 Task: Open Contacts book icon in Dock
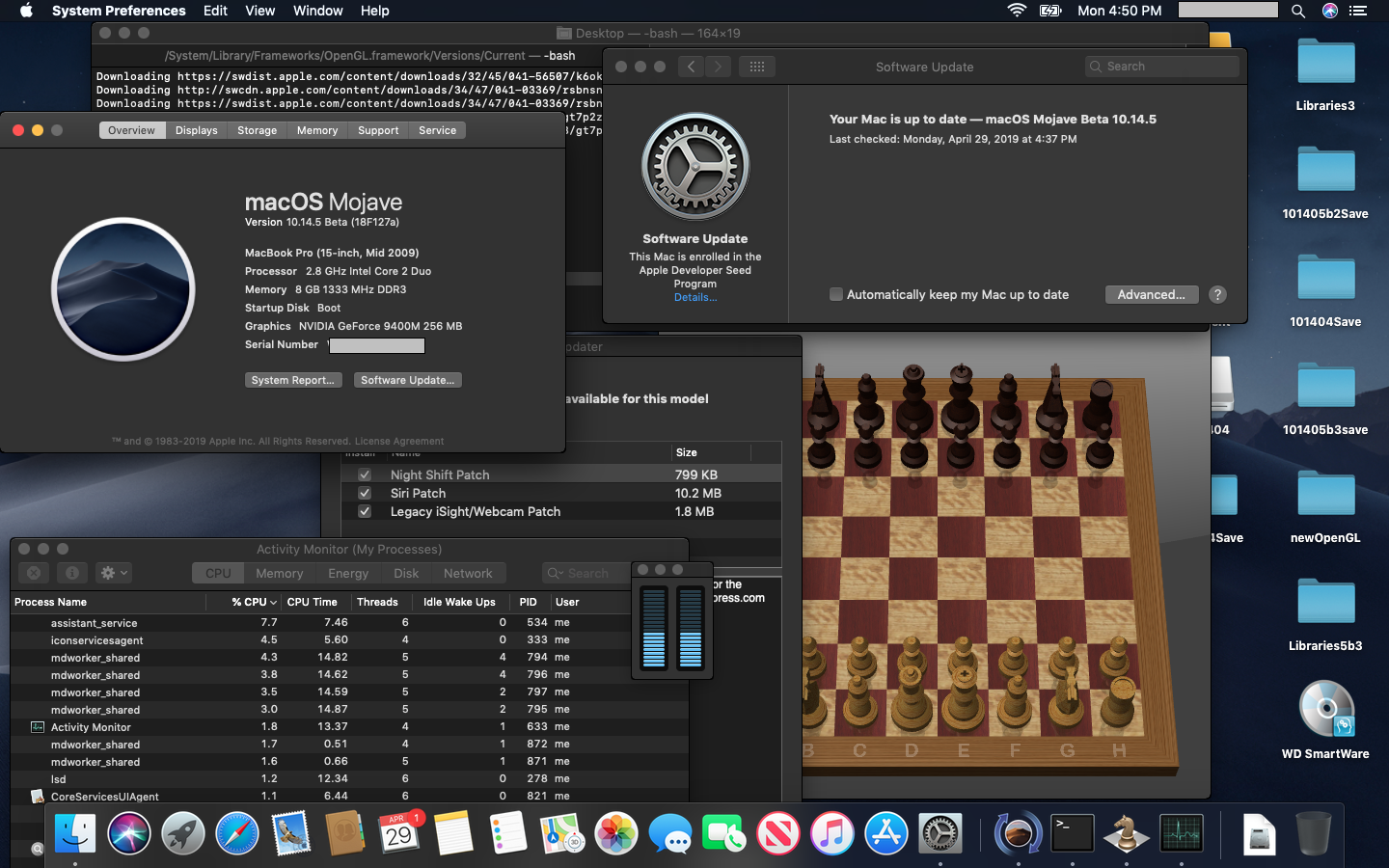[345, 833]
